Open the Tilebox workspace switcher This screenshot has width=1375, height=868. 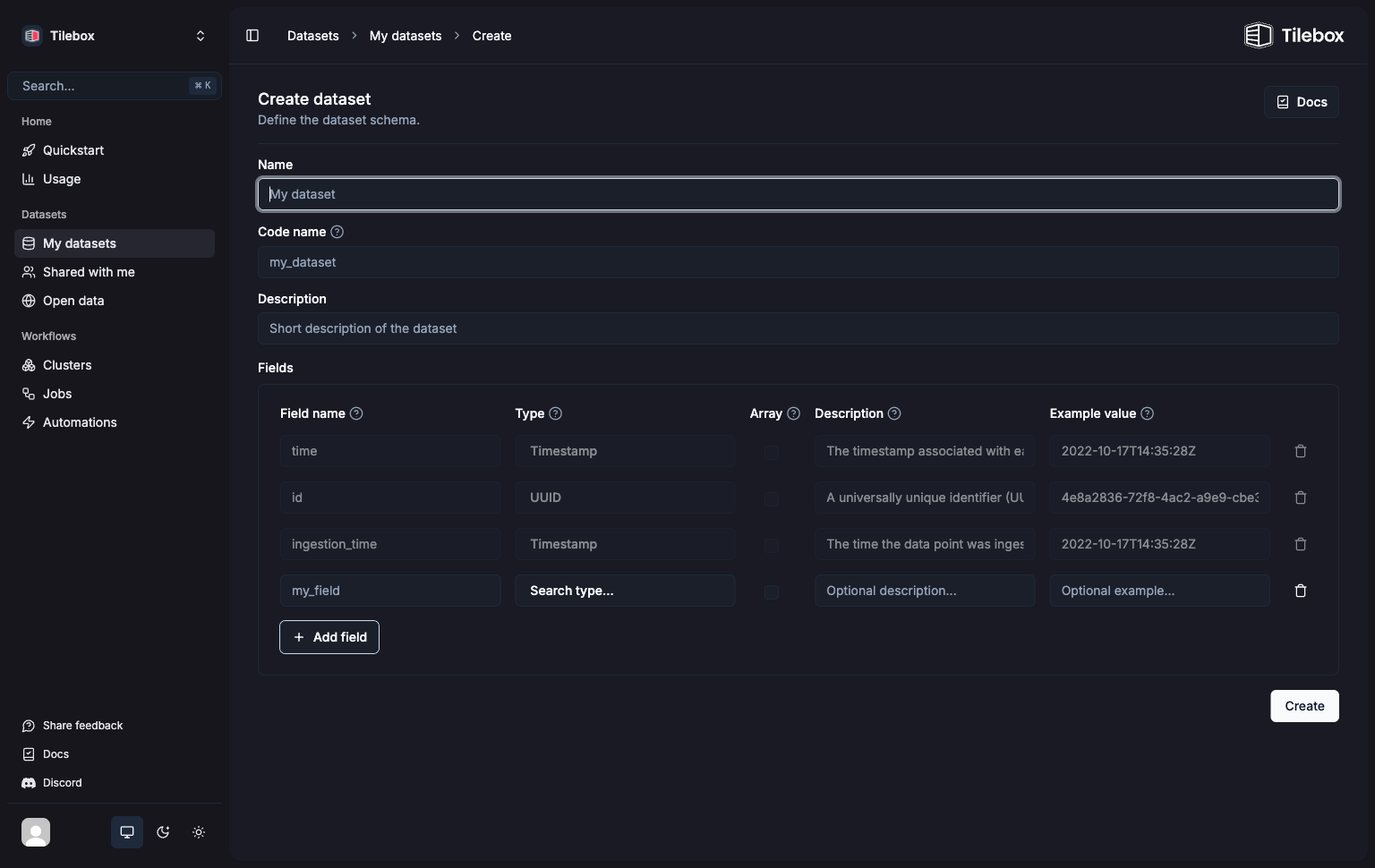115,36
